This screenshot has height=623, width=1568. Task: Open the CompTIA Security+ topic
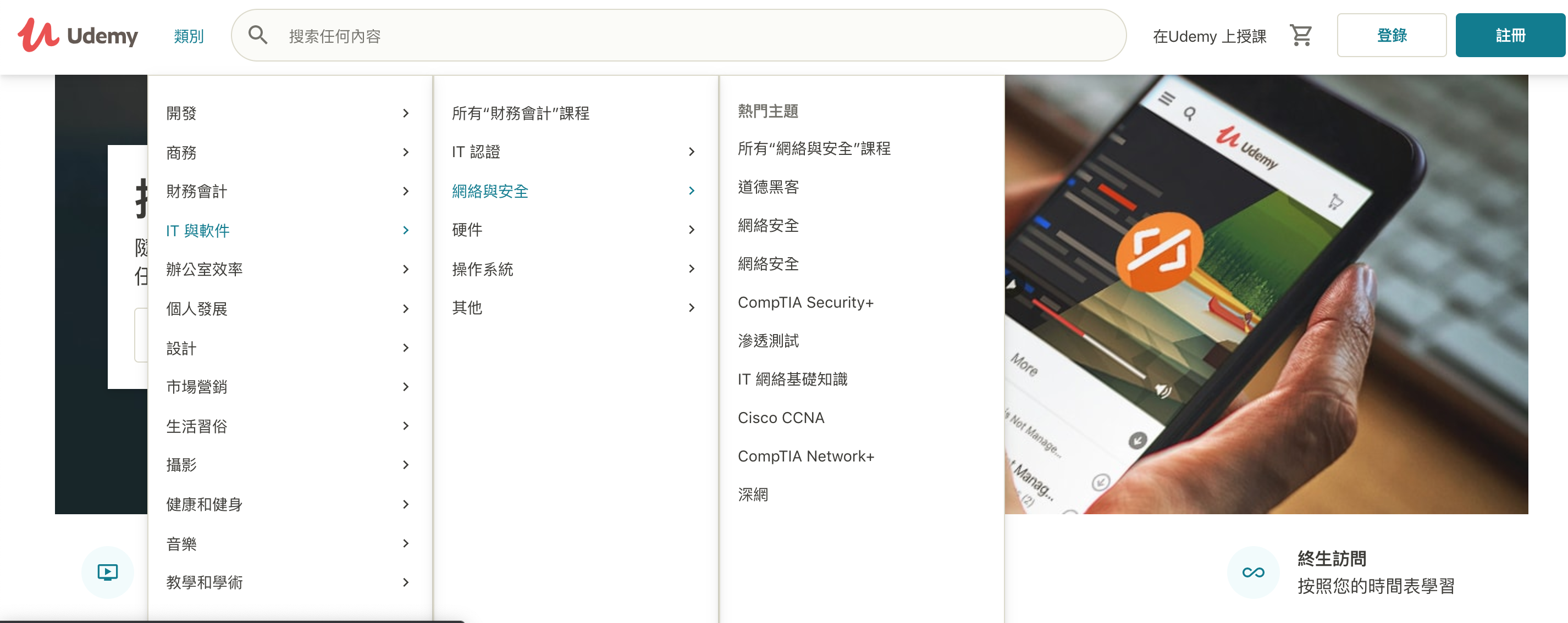click(805, 302)
